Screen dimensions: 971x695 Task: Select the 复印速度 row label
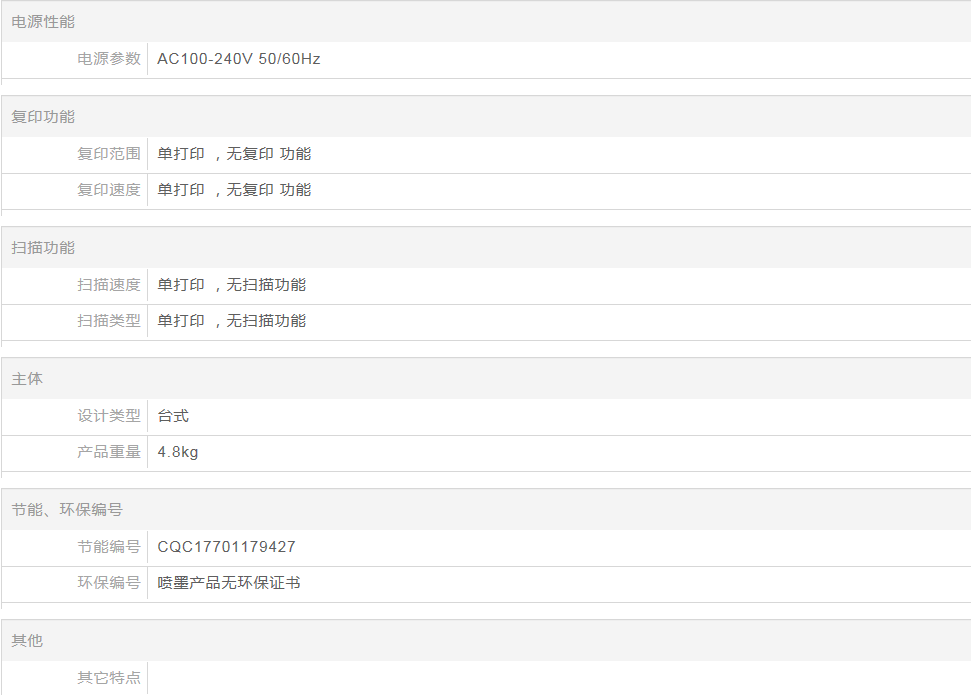pos(109,190)
